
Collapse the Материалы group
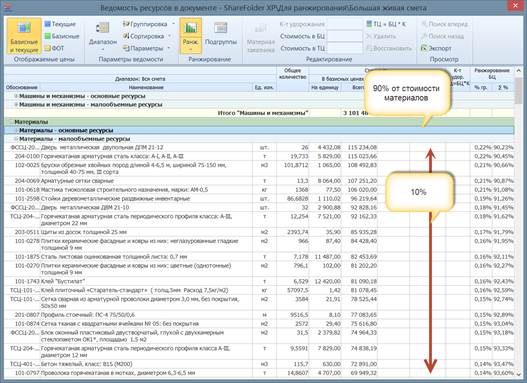[x=11, y=122]
